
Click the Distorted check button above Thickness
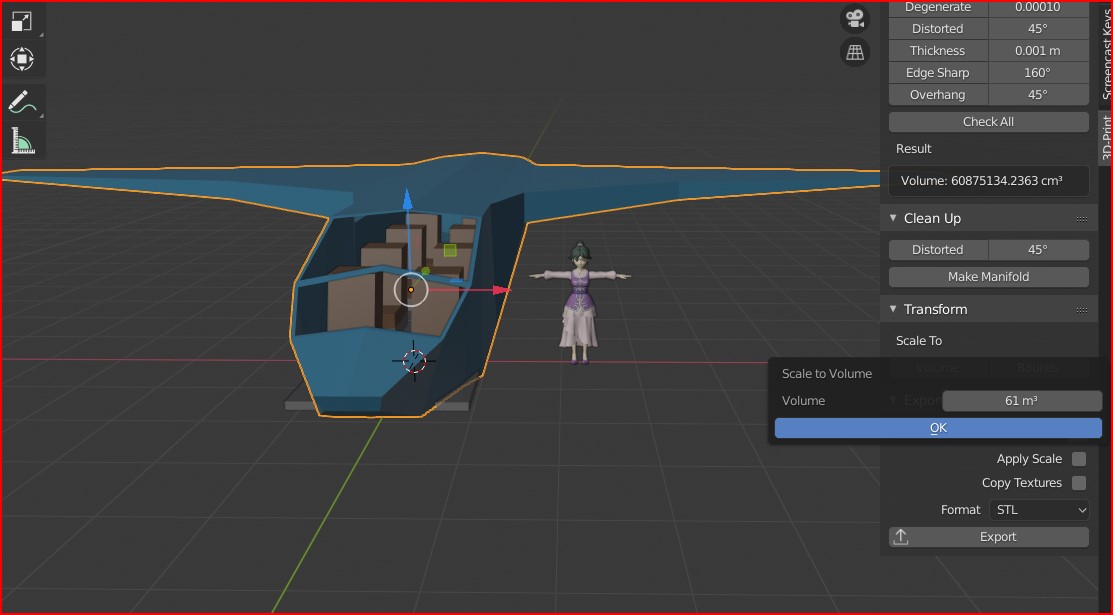(x=938, y=28)
